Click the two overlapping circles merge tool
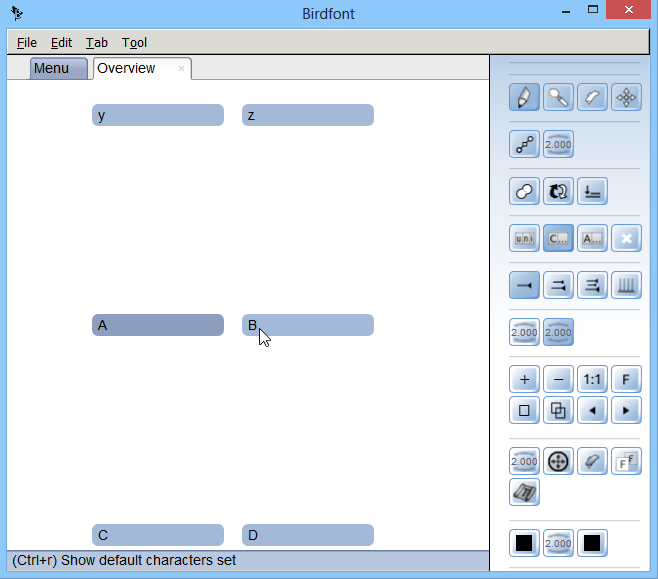Screen dimensions: 658x579 pyautogui.click(x=524, y=191)
